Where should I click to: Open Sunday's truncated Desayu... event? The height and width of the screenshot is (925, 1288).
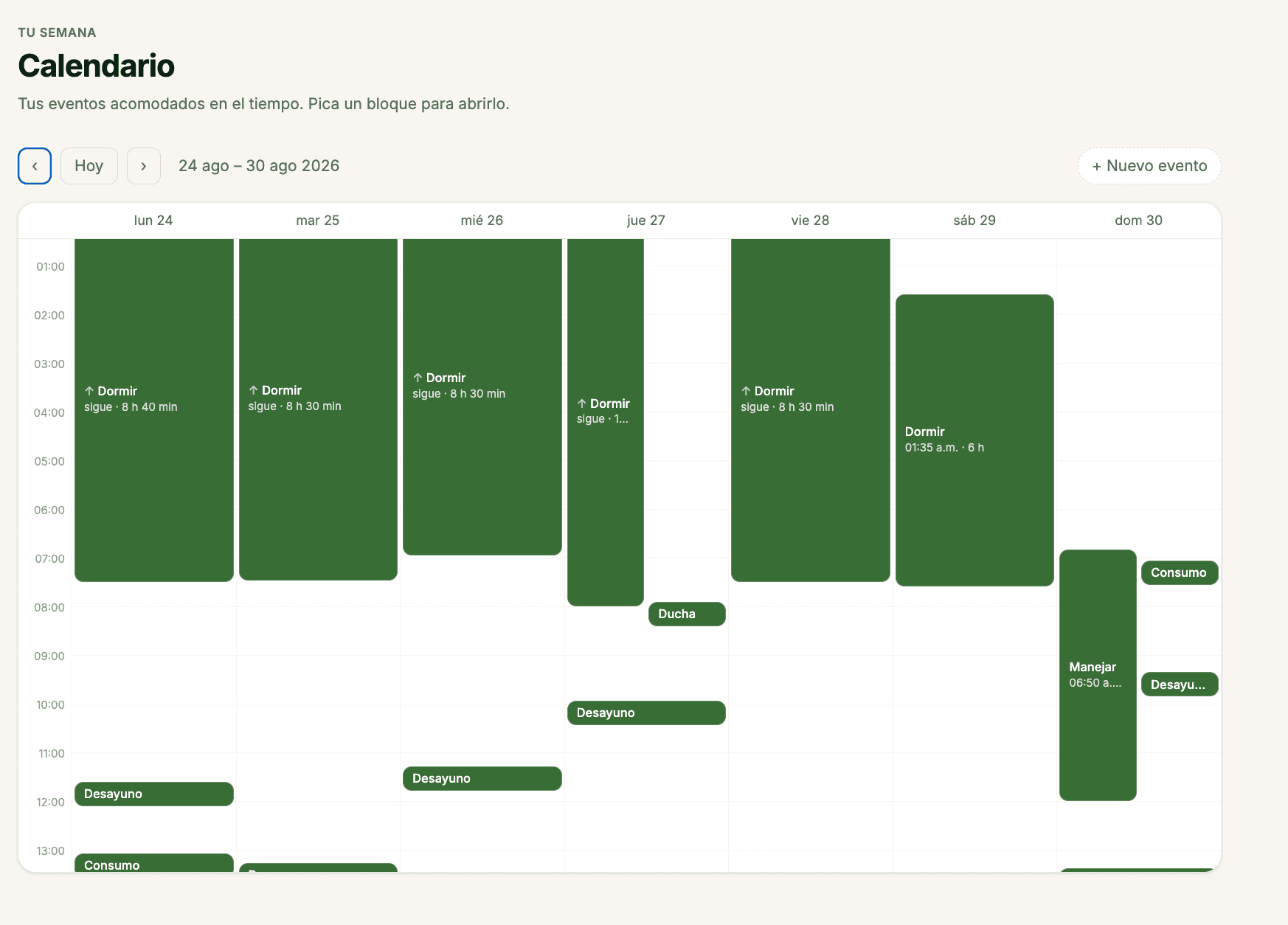pos(1180,685)
